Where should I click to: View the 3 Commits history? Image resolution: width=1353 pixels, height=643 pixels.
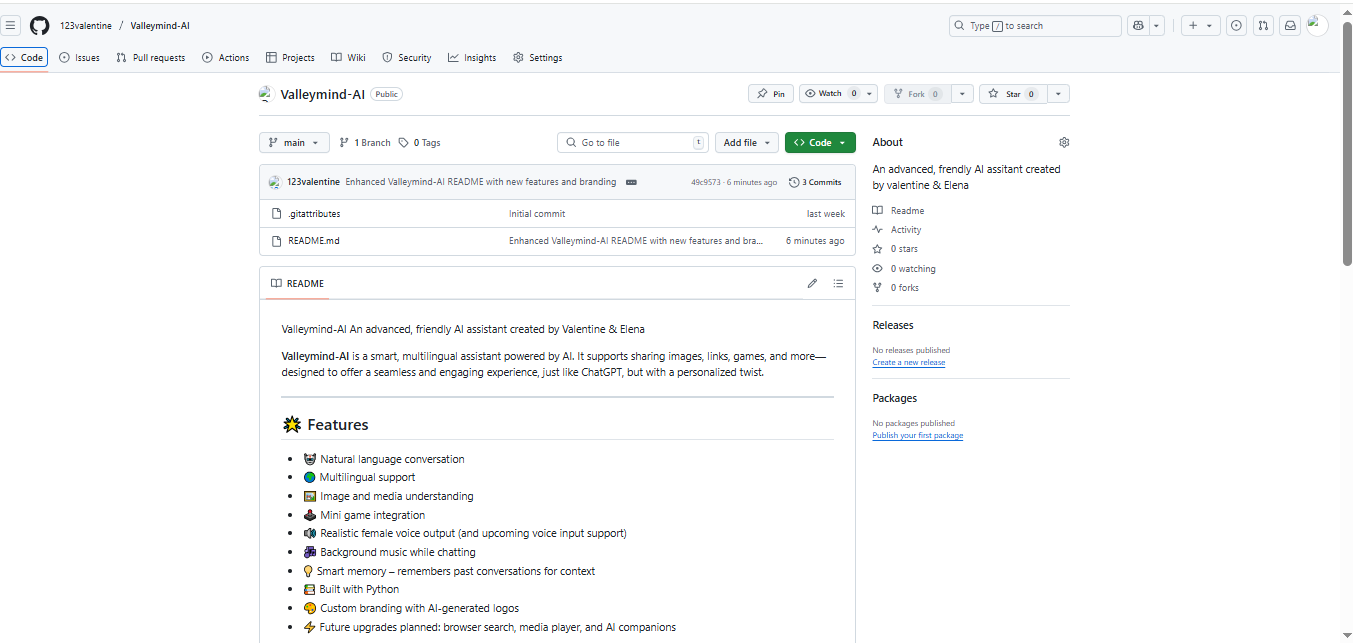[816, 182]
